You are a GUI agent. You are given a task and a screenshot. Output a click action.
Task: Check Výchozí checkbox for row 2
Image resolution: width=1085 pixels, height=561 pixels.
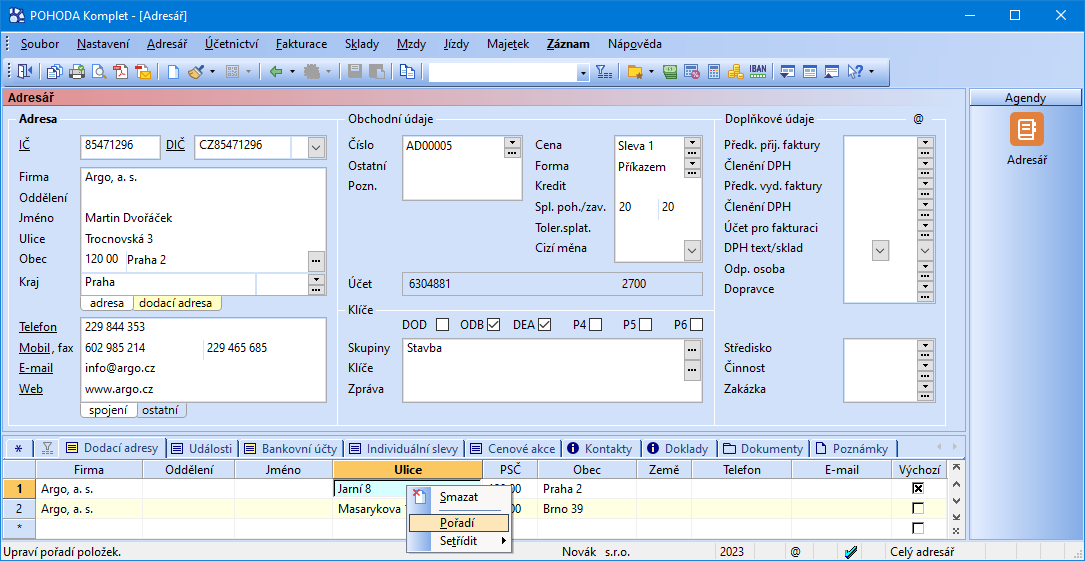click(918, 508)
